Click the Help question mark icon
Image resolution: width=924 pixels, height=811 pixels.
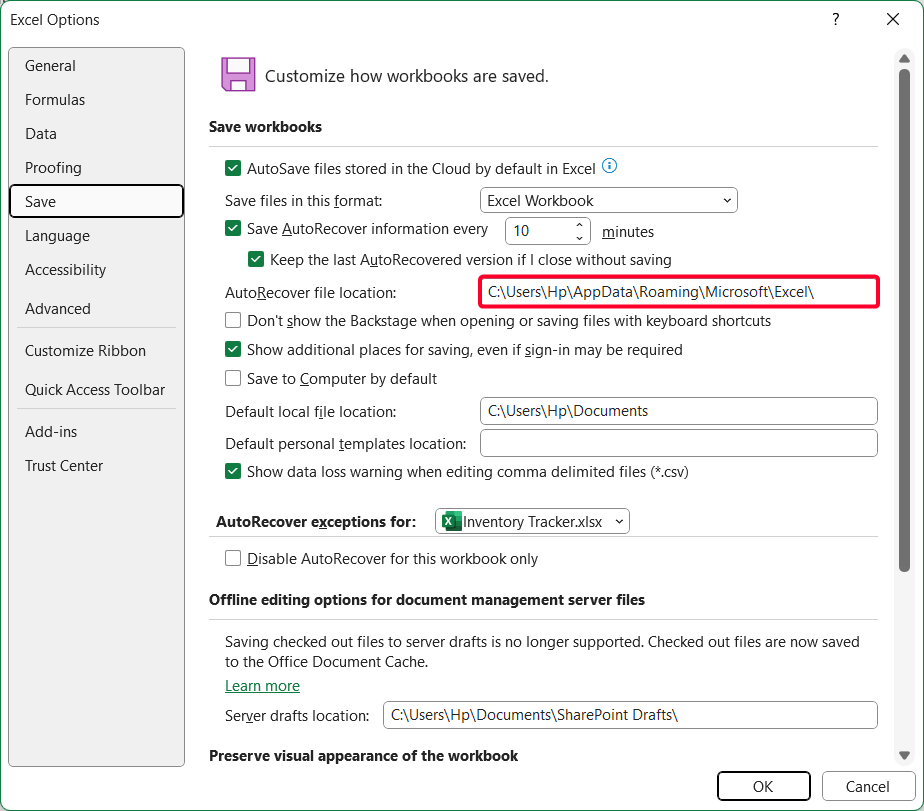point(835,19)
